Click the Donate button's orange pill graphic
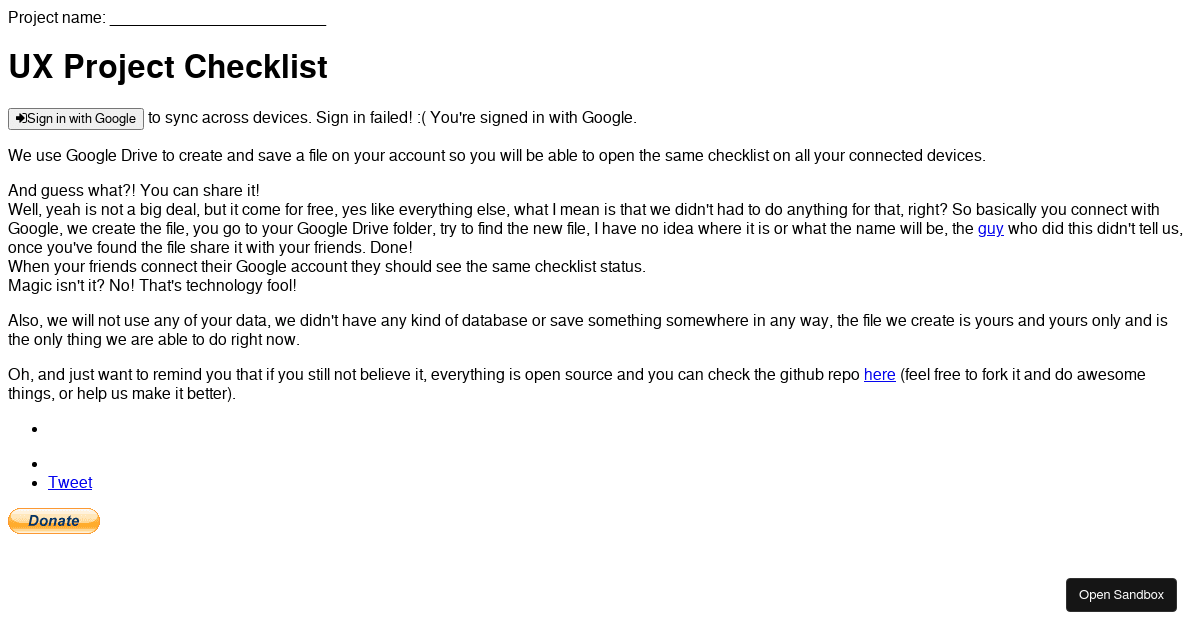 pos(53,520)
